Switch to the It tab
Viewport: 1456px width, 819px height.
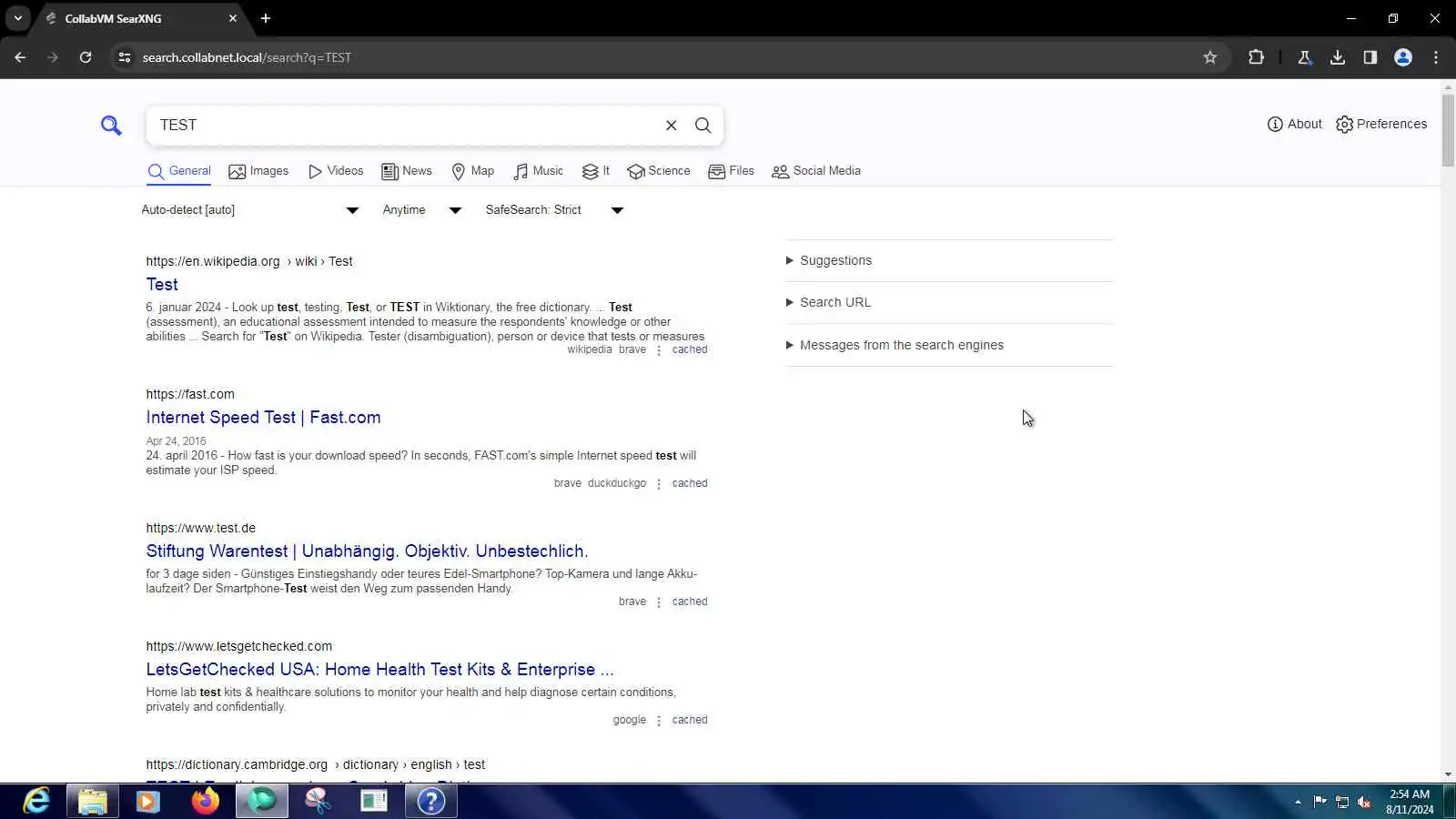[x=596, y=171]
